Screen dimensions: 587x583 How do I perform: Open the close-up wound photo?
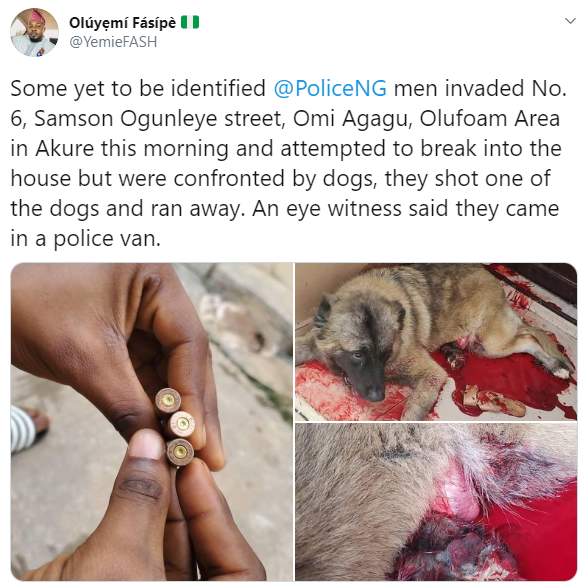(x=436, y=502)
